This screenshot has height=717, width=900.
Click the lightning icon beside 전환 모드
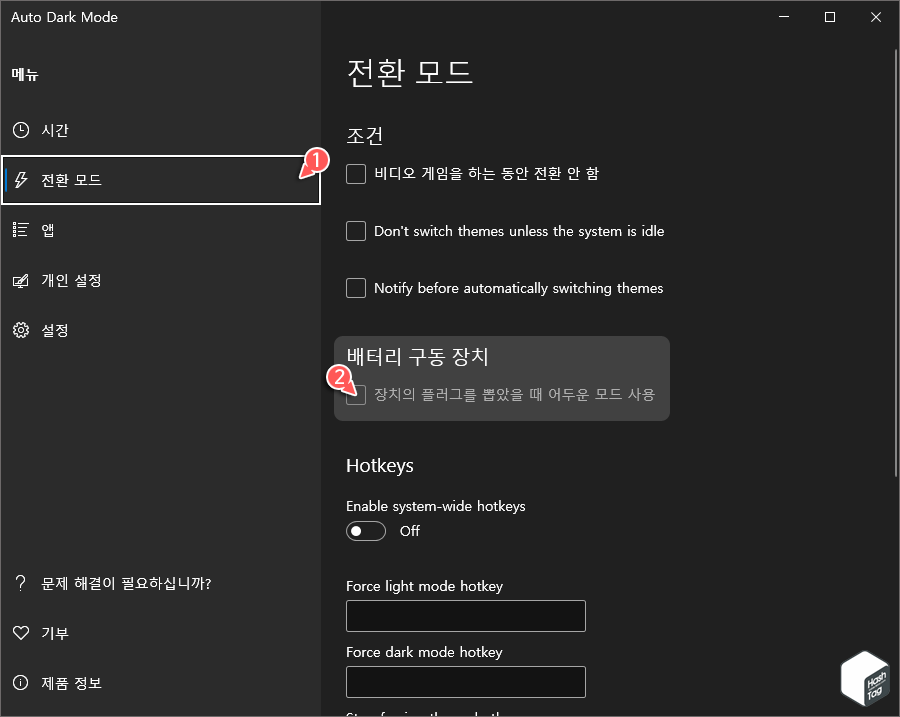21,180
